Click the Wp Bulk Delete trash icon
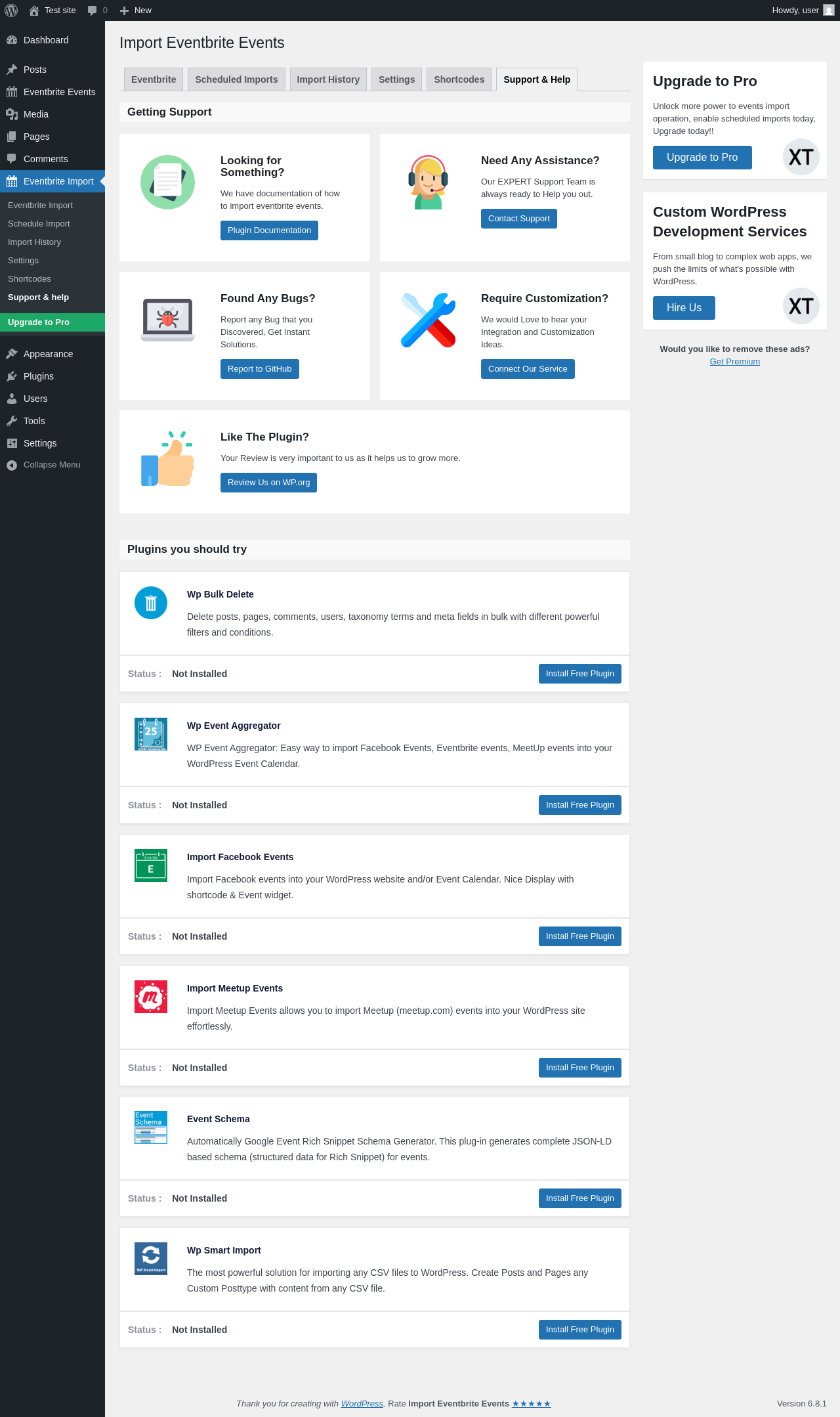840x1417 pixels. (151, 603)
